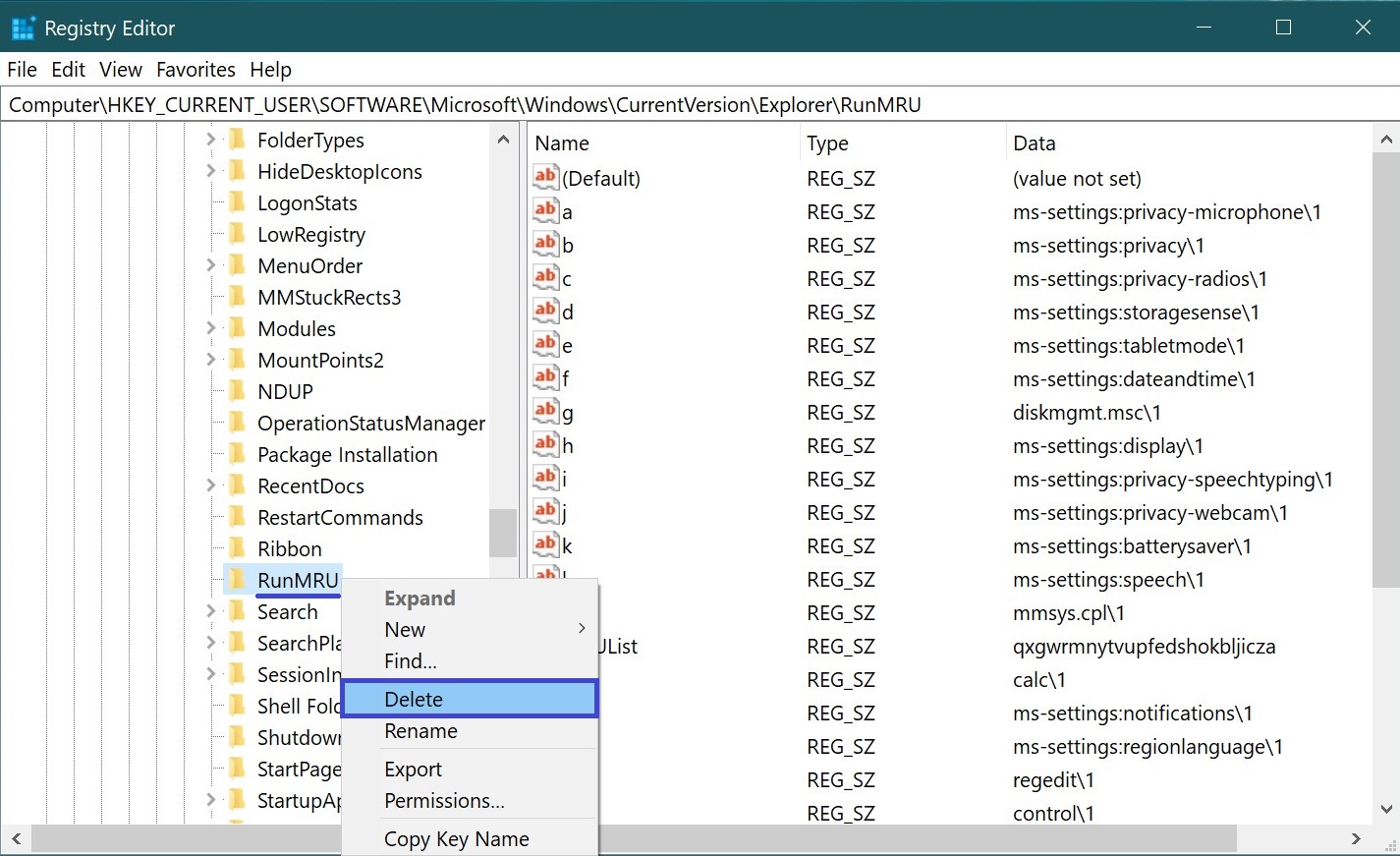
Task: Click the string icon for value d
Action: coord(546,311)
